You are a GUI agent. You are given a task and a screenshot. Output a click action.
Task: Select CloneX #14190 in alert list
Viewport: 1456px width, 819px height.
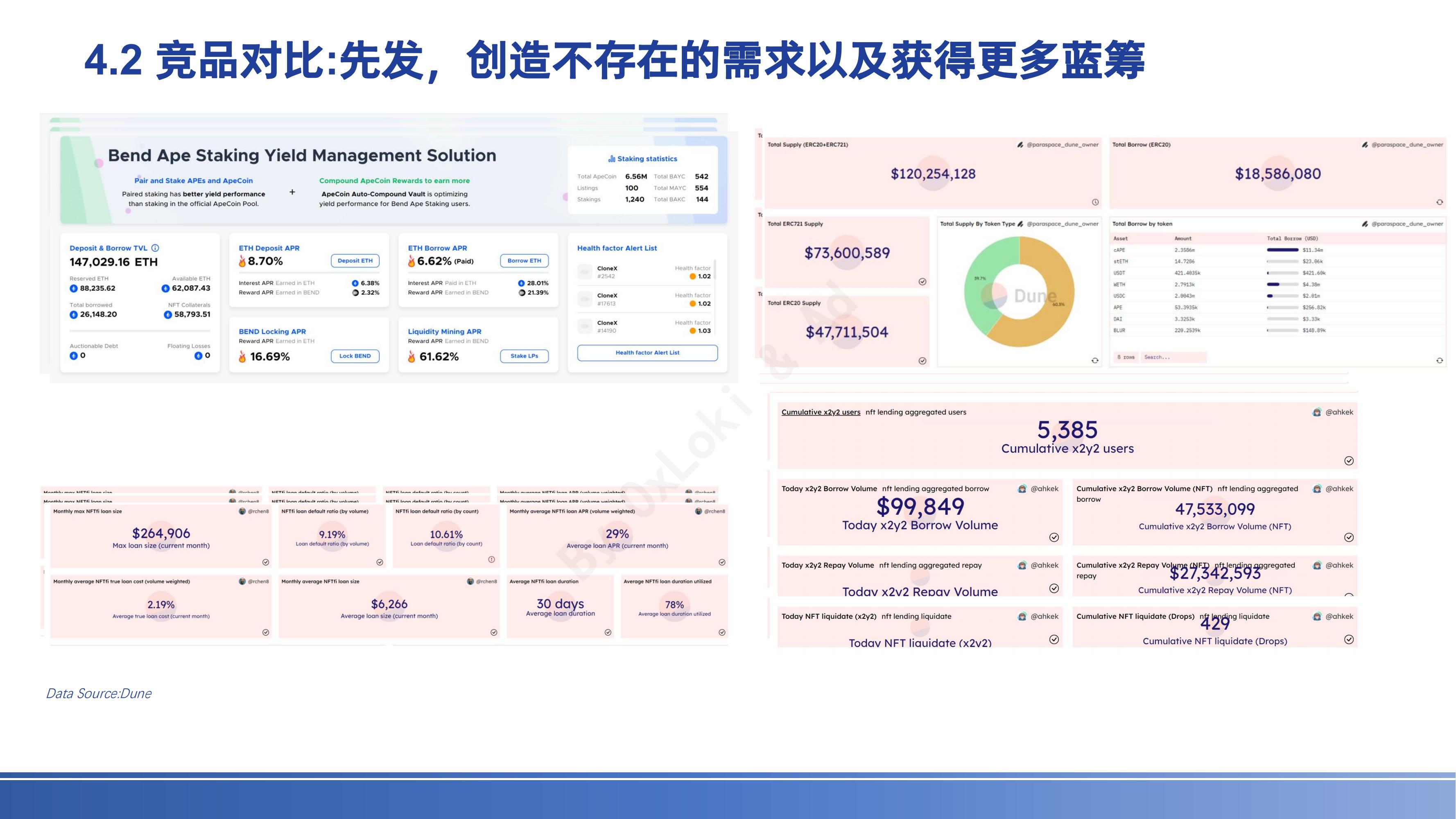(x=644, y=327)
